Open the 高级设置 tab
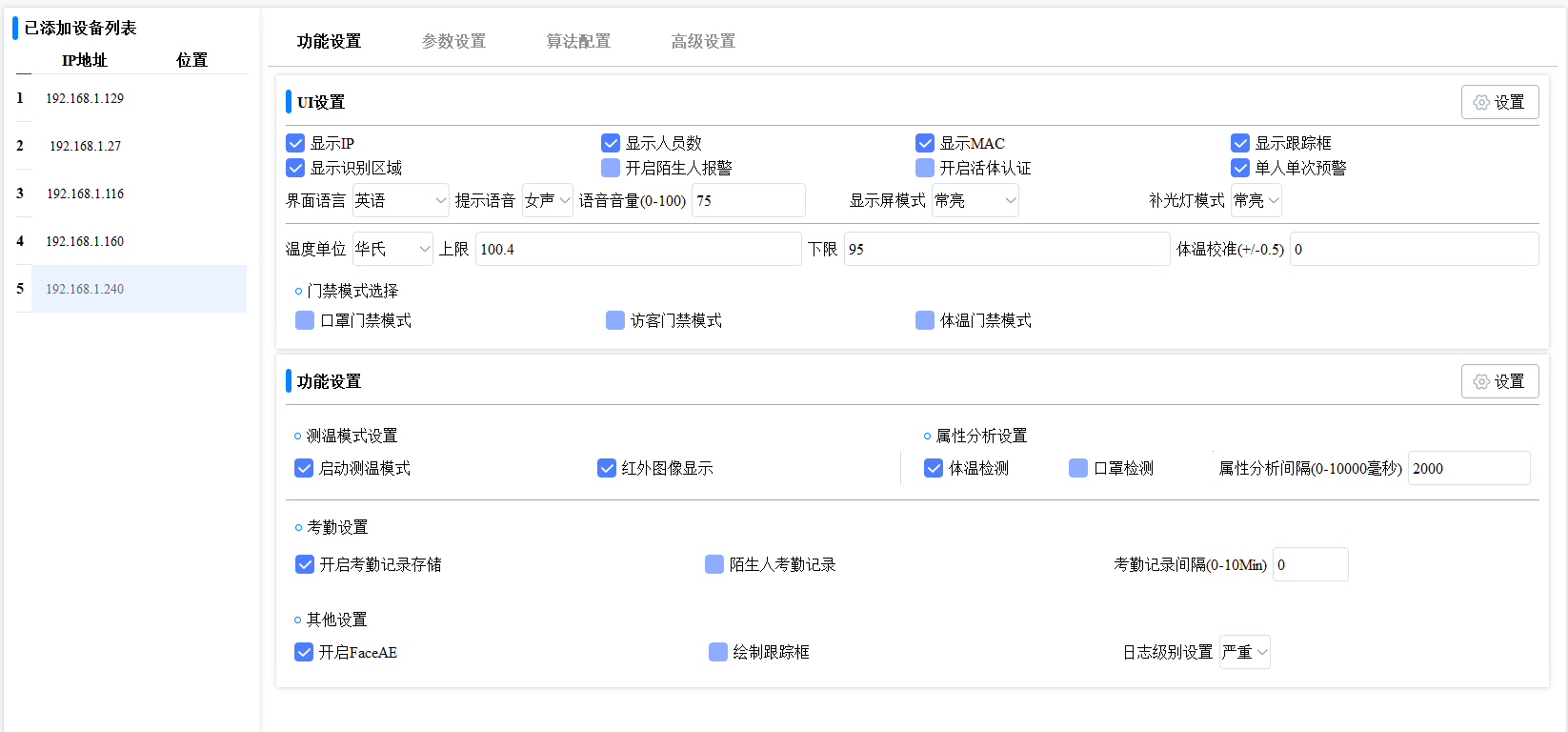 703,41
